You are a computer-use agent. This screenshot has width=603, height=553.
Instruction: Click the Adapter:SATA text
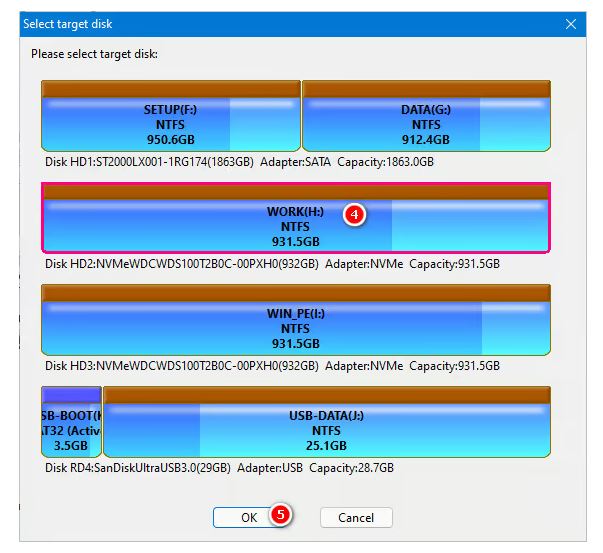point(294,161)
